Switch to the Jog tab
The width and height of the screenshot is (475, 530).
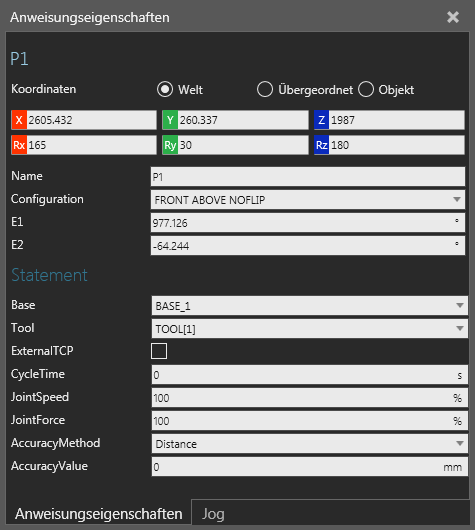tap(213, 514)
